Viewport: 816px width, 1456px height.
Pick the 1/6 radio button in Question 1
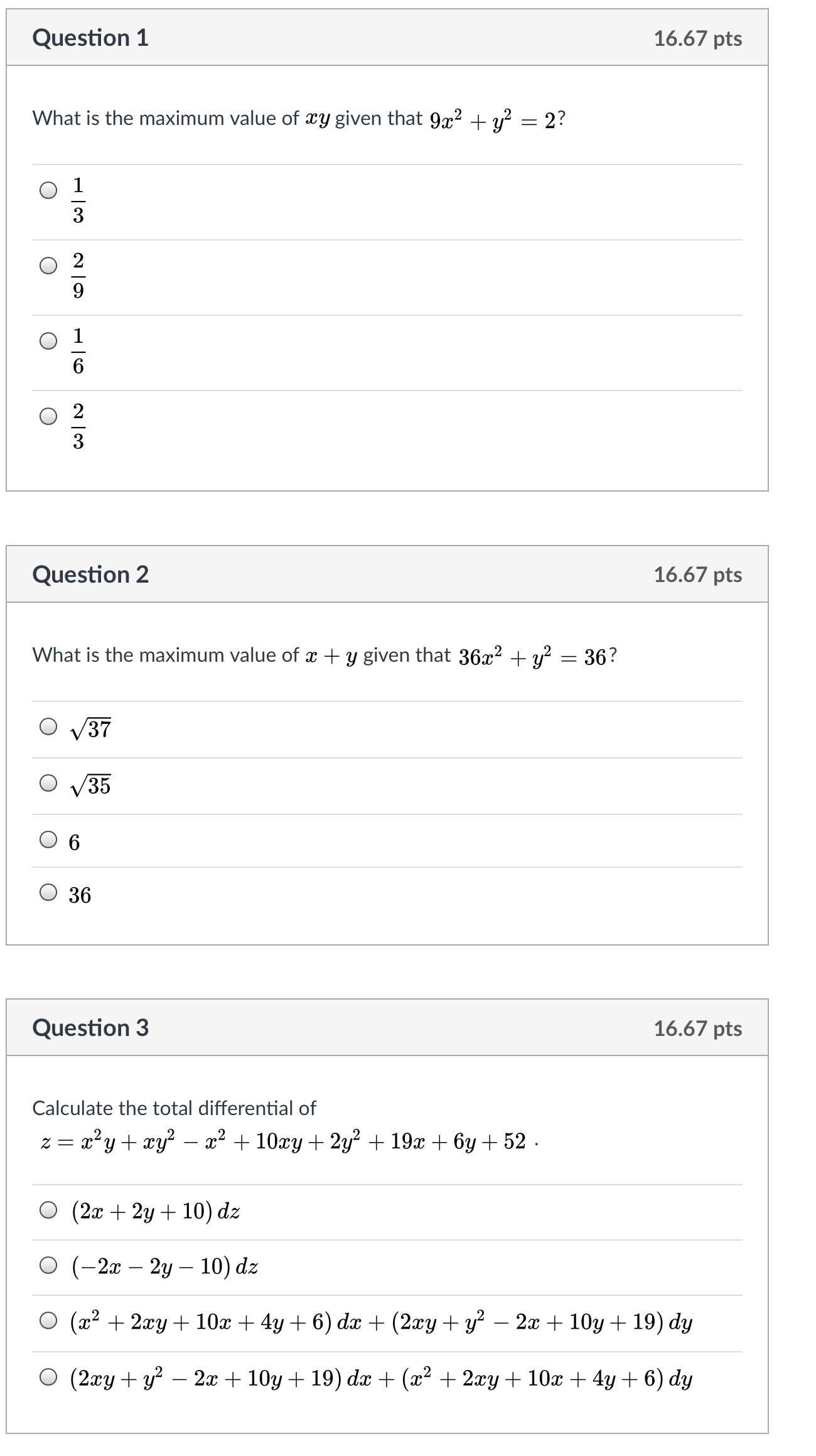coord(48,341)
